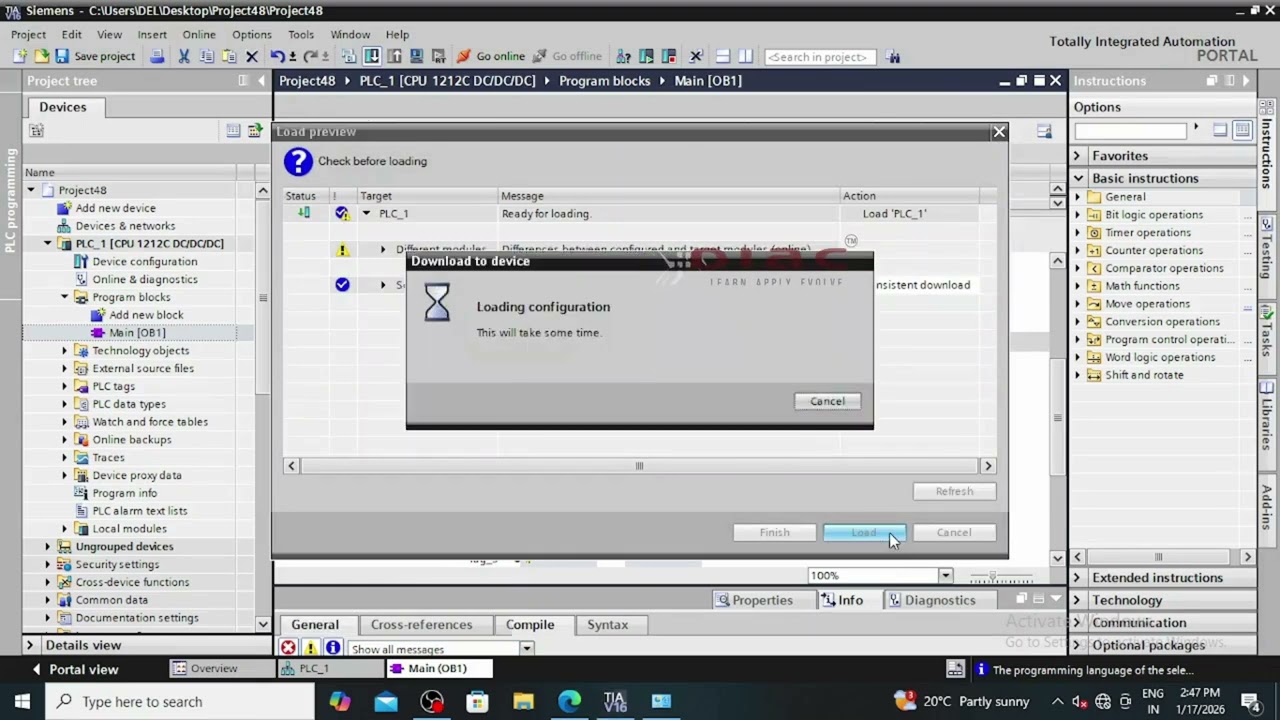Click the Start CPU icon

646,56
